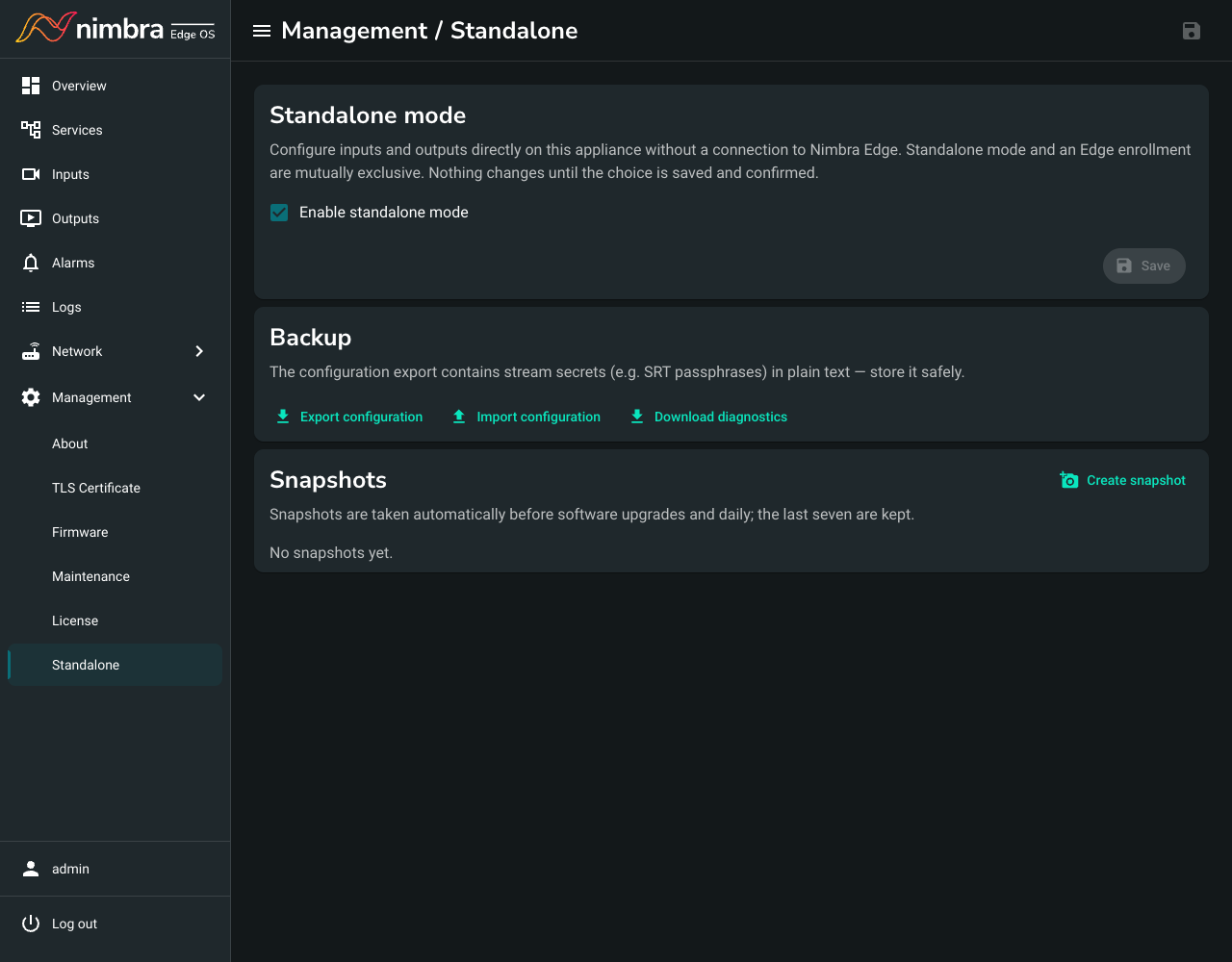Click the admin username text
The height and width of the screenshot is (962, 1232).
tap(70, 869)
